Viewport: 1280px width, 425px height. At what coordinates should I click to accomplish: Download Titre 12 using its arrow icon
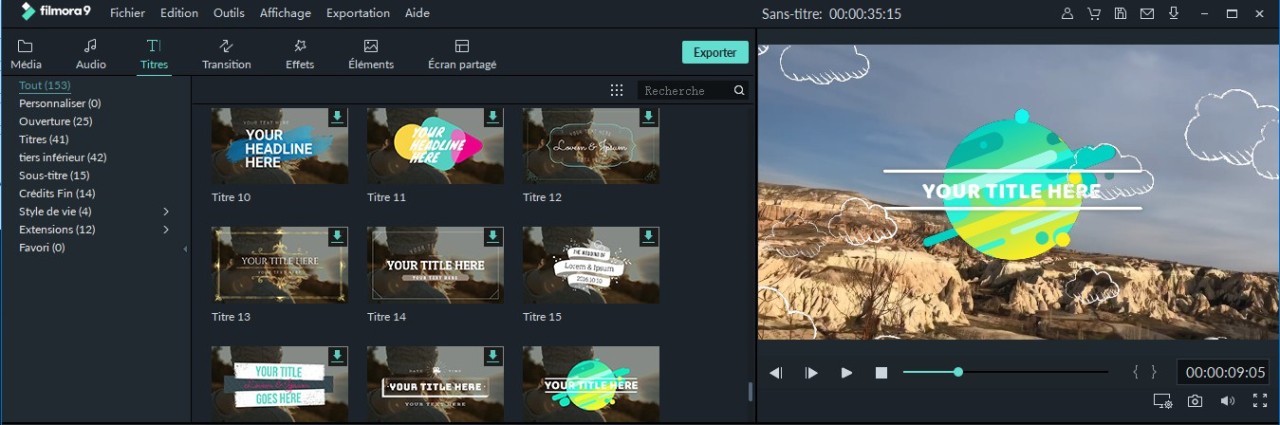(x=648, y=117)
